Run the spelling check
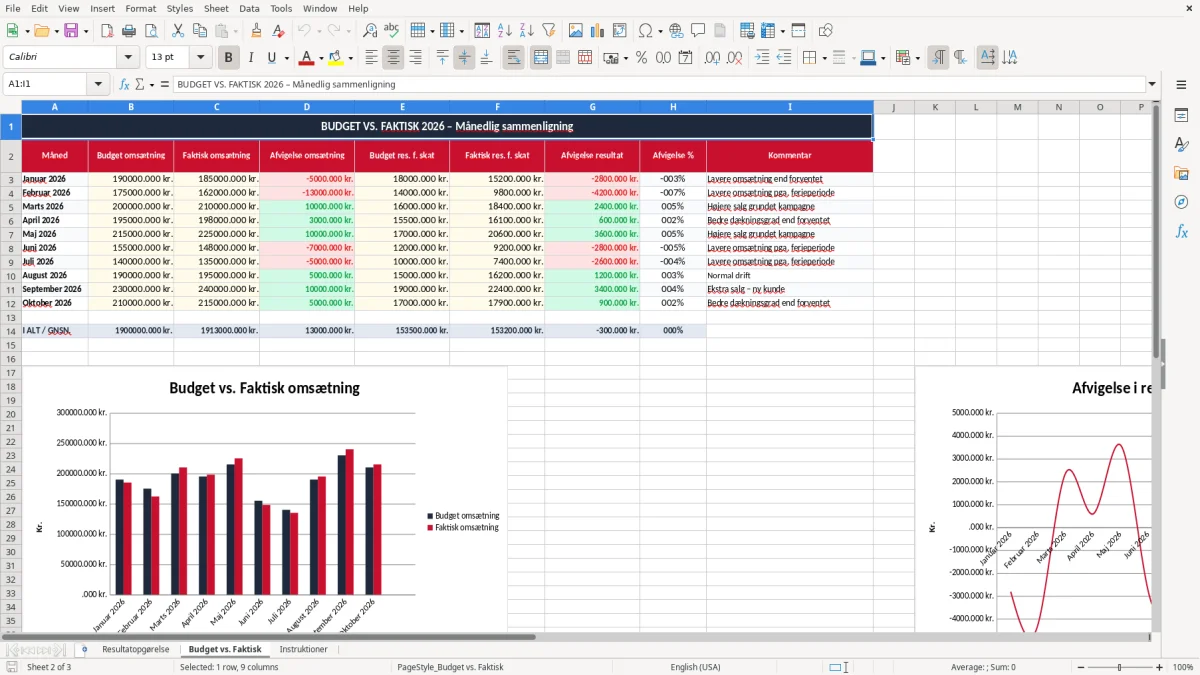Image resolution: width=1200 pixels, height=675 pixels. point(392,31)
